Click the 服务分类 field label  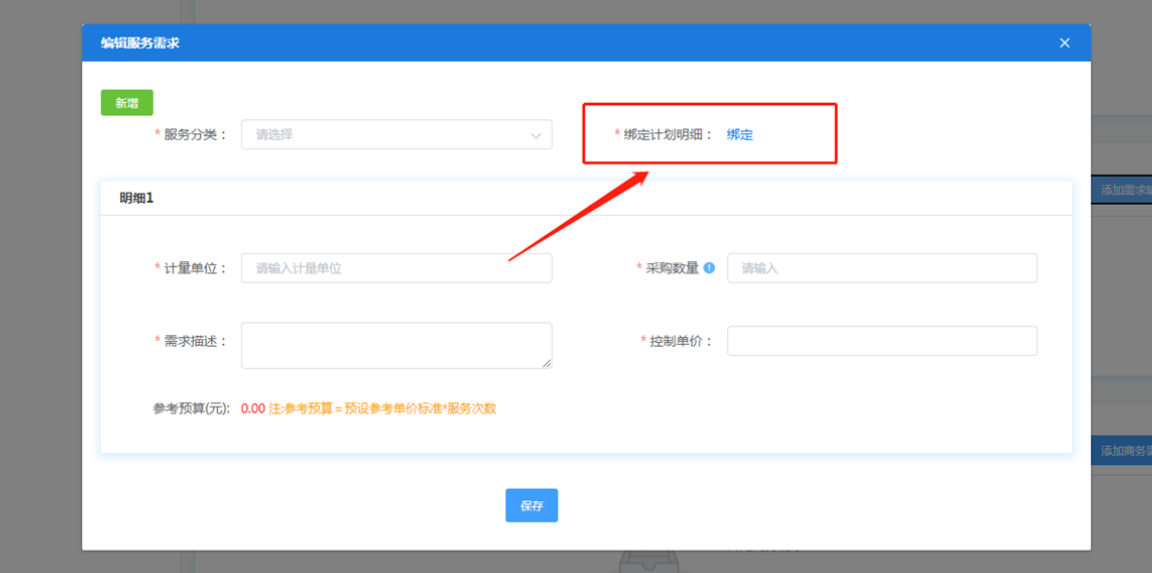click(x=195, y=135)
